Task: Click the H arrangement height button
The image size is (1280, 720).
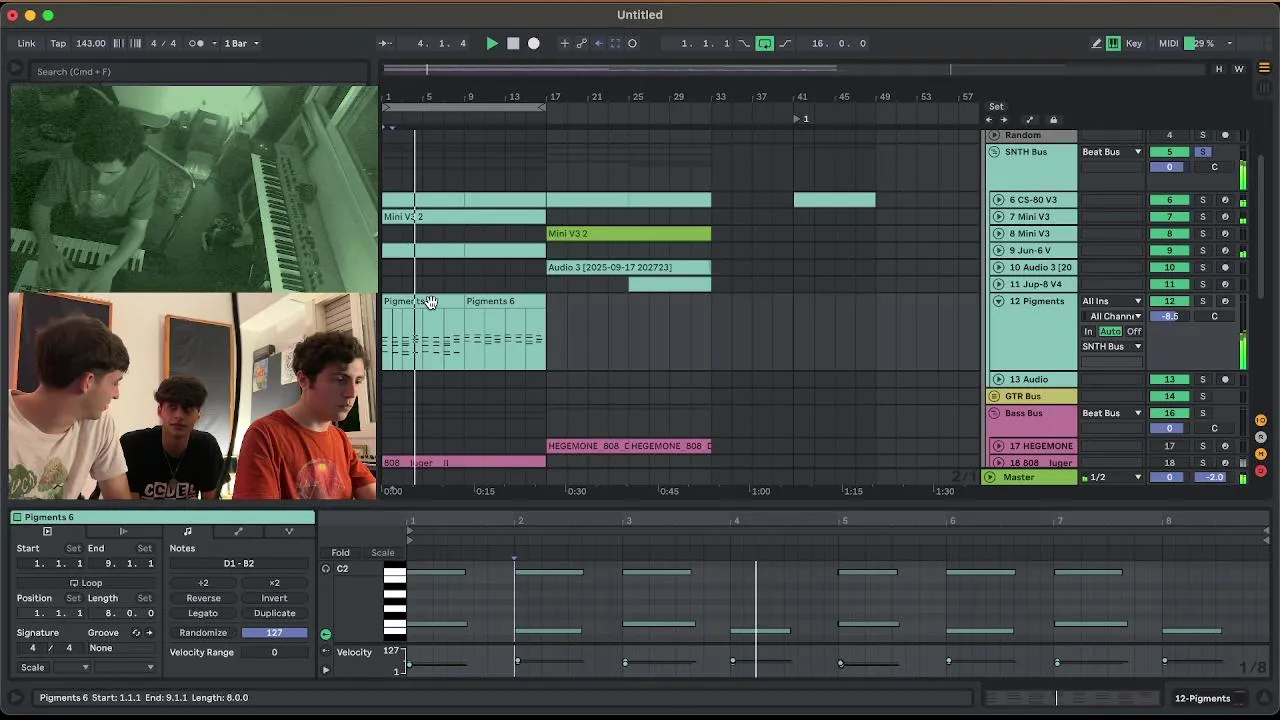Action: pyautogui.click(x=1218, y=69)
